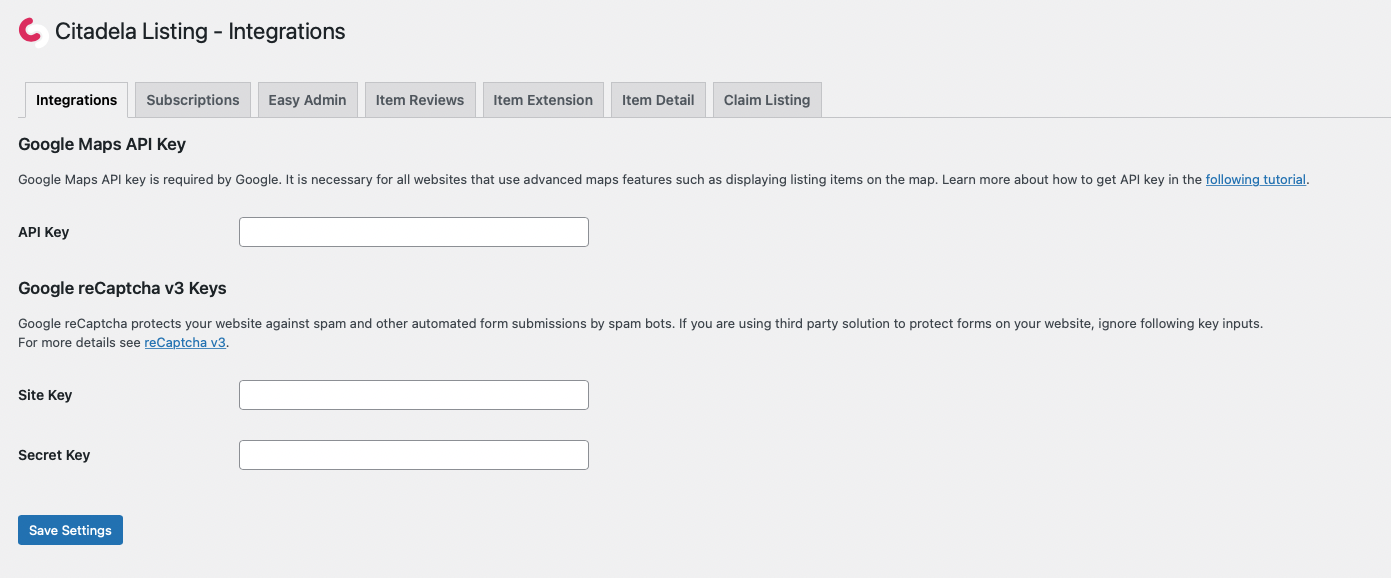
Task: Click the Secret Key field label
Action: (54, 455)
